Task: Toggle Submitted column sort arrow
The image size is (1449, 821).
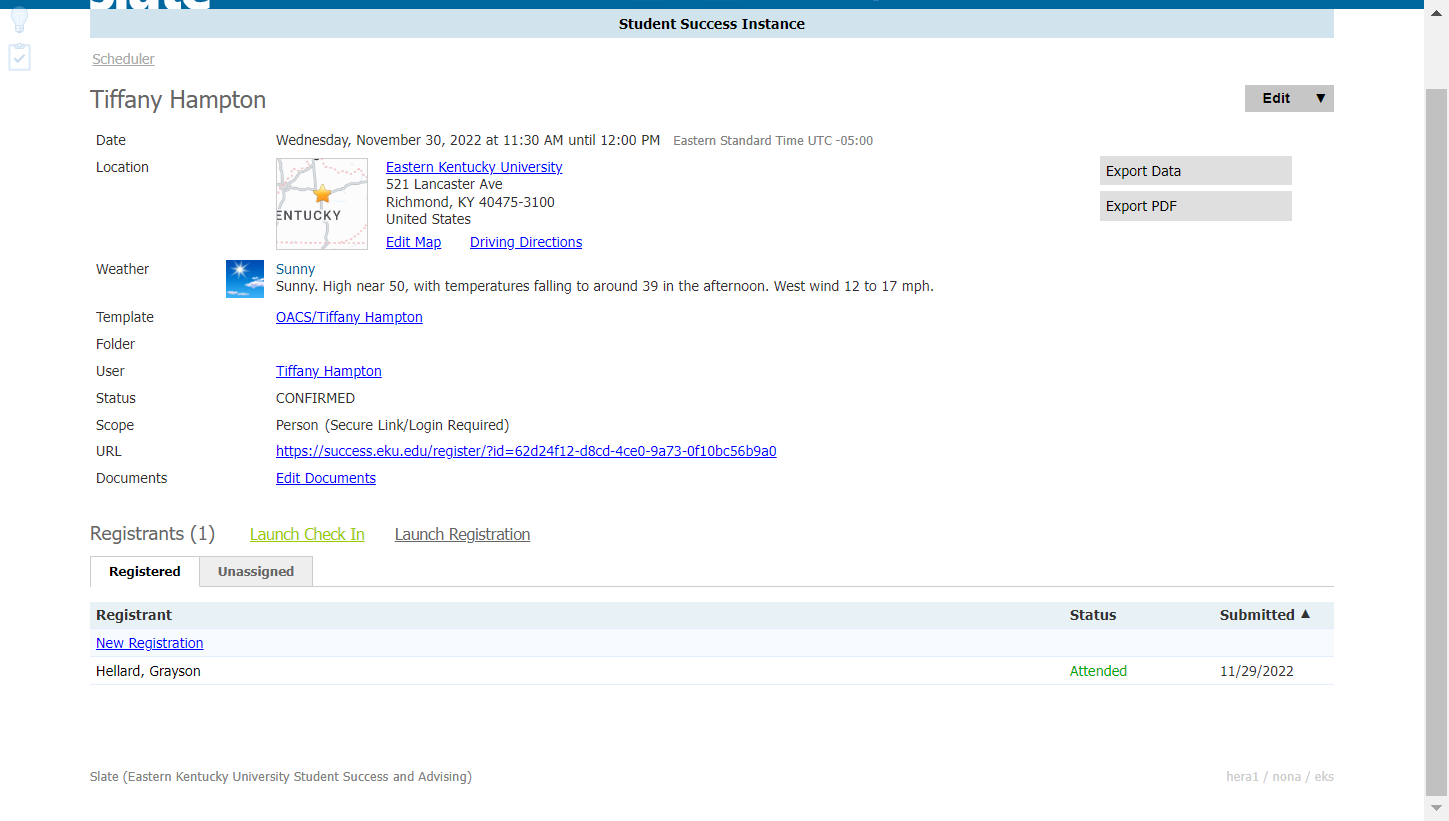Action: (x=1305, y=614)
